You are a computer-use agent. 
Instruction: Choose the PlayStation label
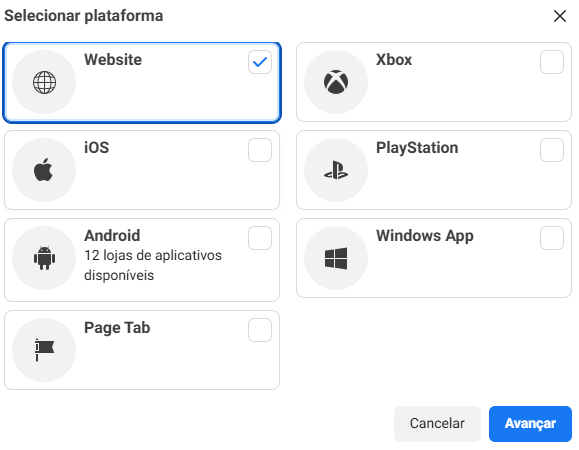(417, 148)
